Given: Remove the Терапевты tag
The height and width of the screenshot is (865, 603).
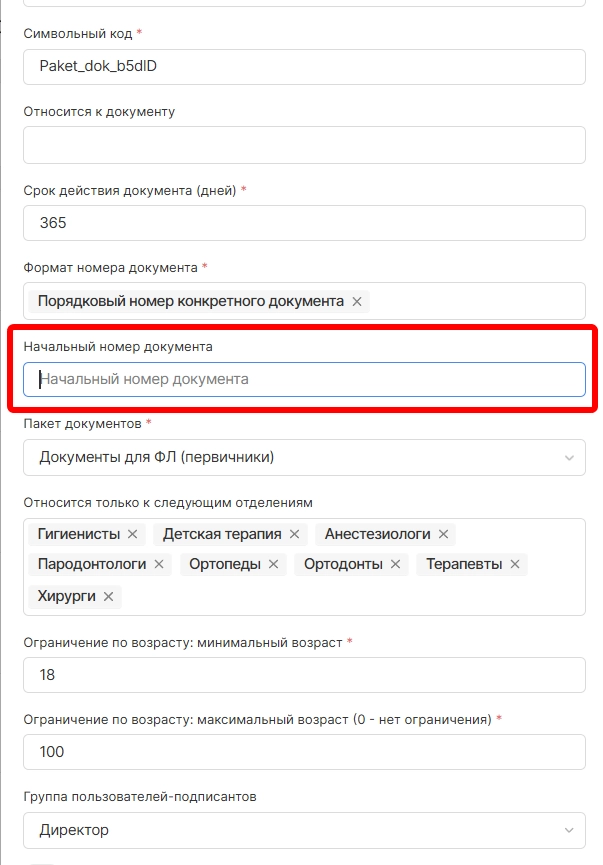Looking at the screenshot, I should (x=515, y=565).
